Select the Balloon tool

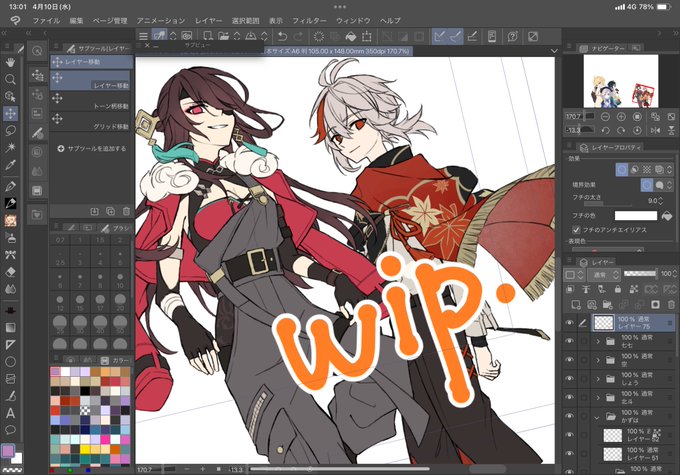click(x=10, y=430)
